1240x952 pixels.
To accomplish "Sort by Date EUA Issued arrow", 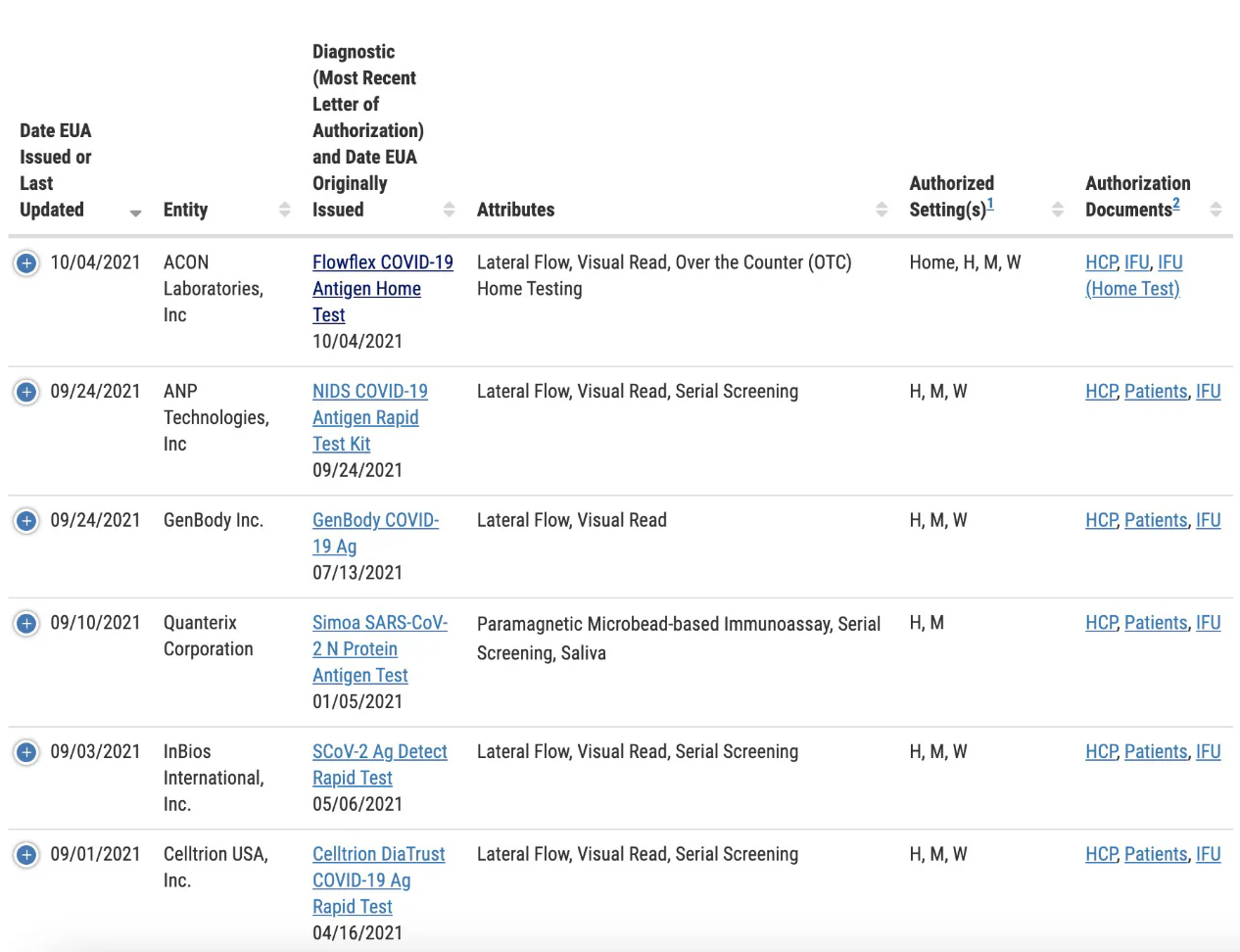I will point(135,213).
